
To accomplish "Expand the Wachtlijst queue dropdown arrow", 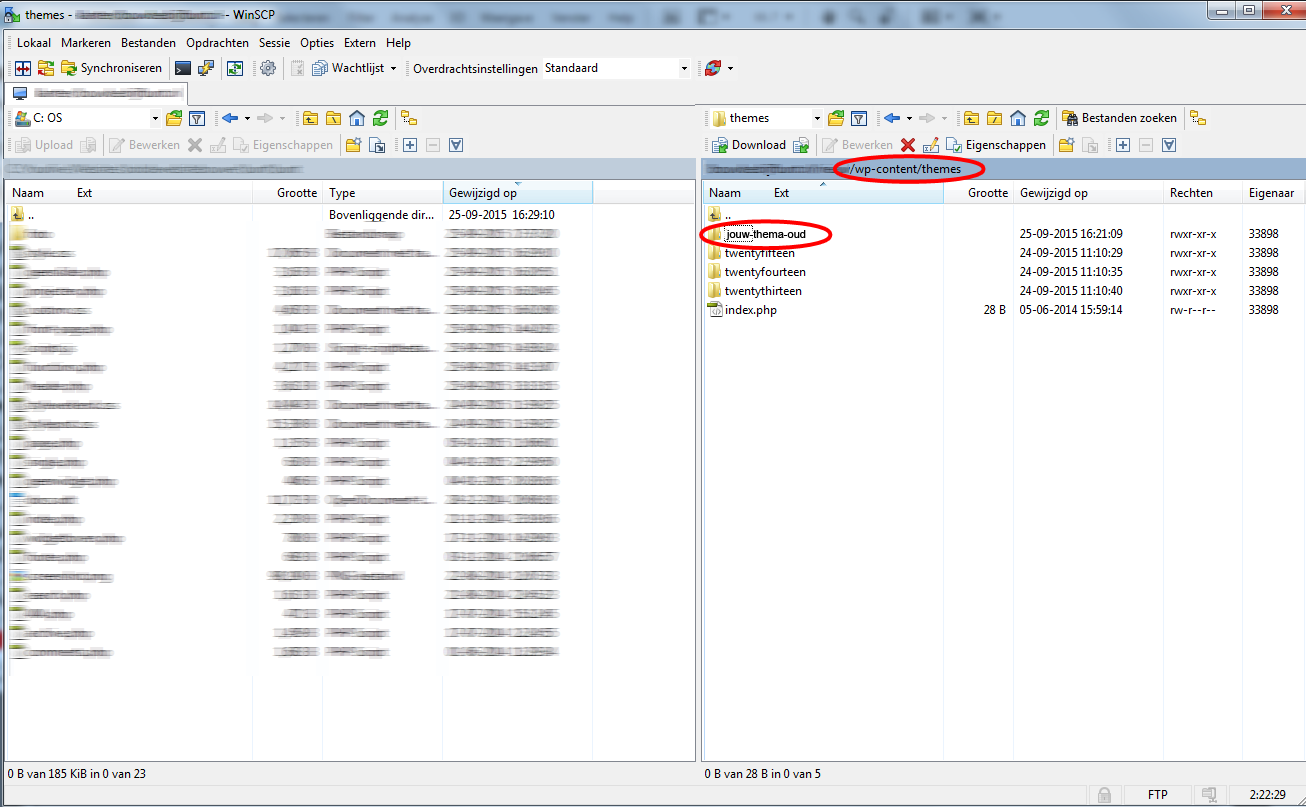I will coord(393,69).
